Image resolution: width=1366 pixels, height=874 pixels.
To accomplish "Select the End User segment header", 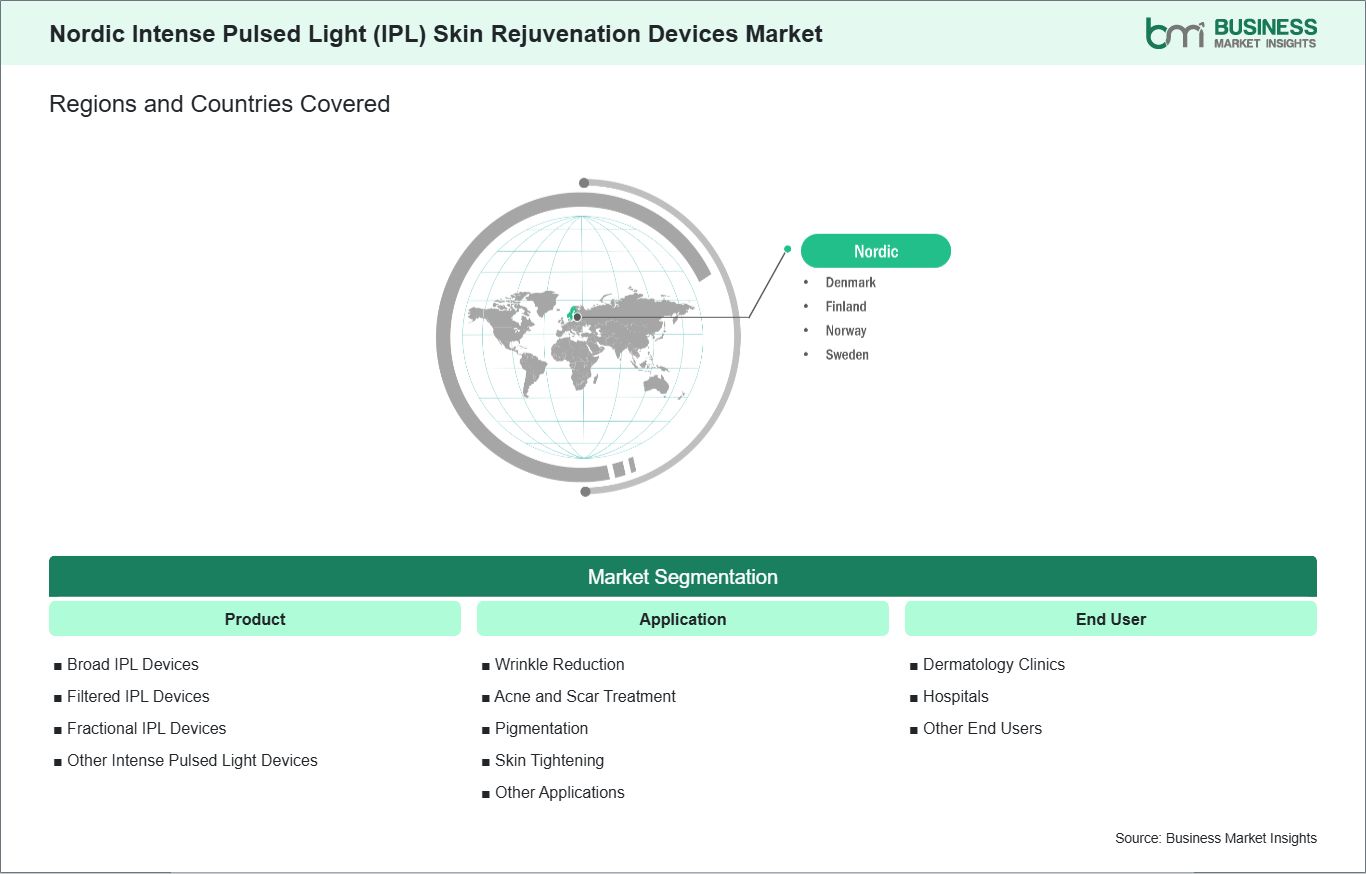I will [1111, 619].
